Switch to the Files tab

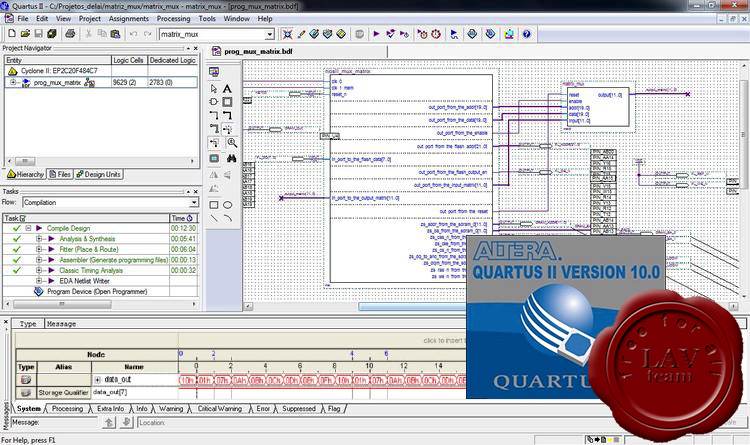point(59,174)
